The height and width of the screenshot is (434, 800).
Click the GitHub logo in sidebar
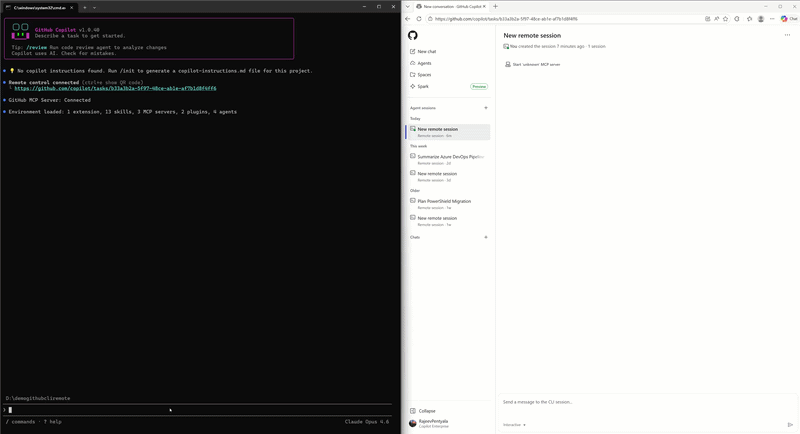(x=413, y=35)
